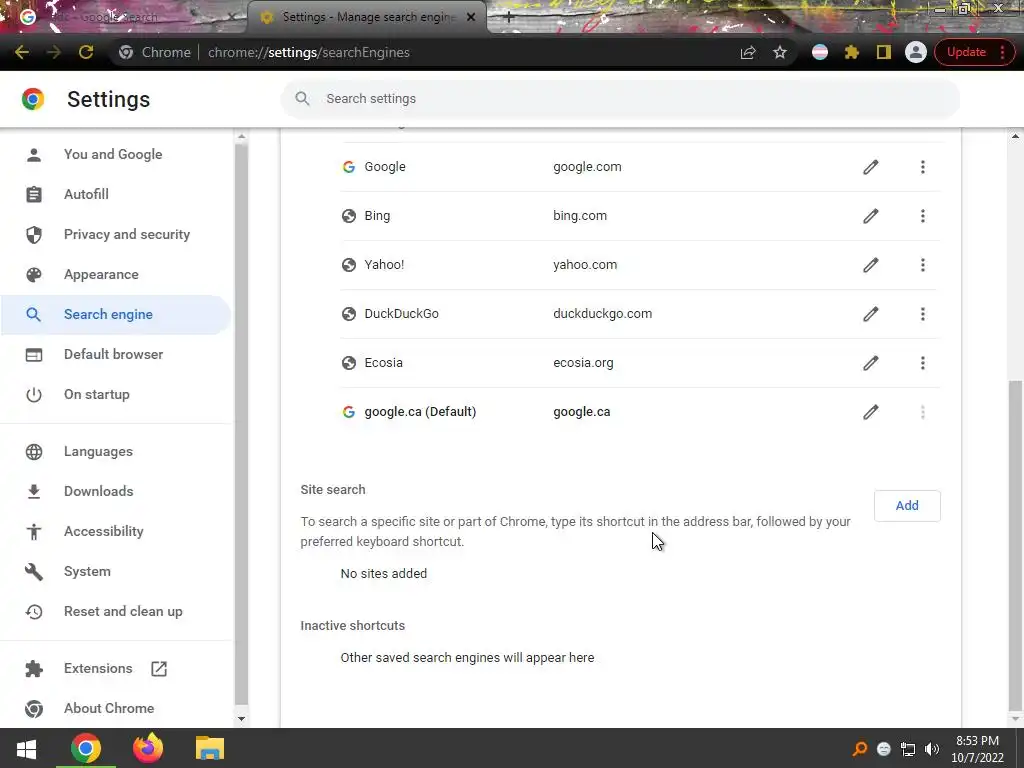This screenshot has height=768, width=1024.
Task: Open You and Google settings
Action: [115, 155]
